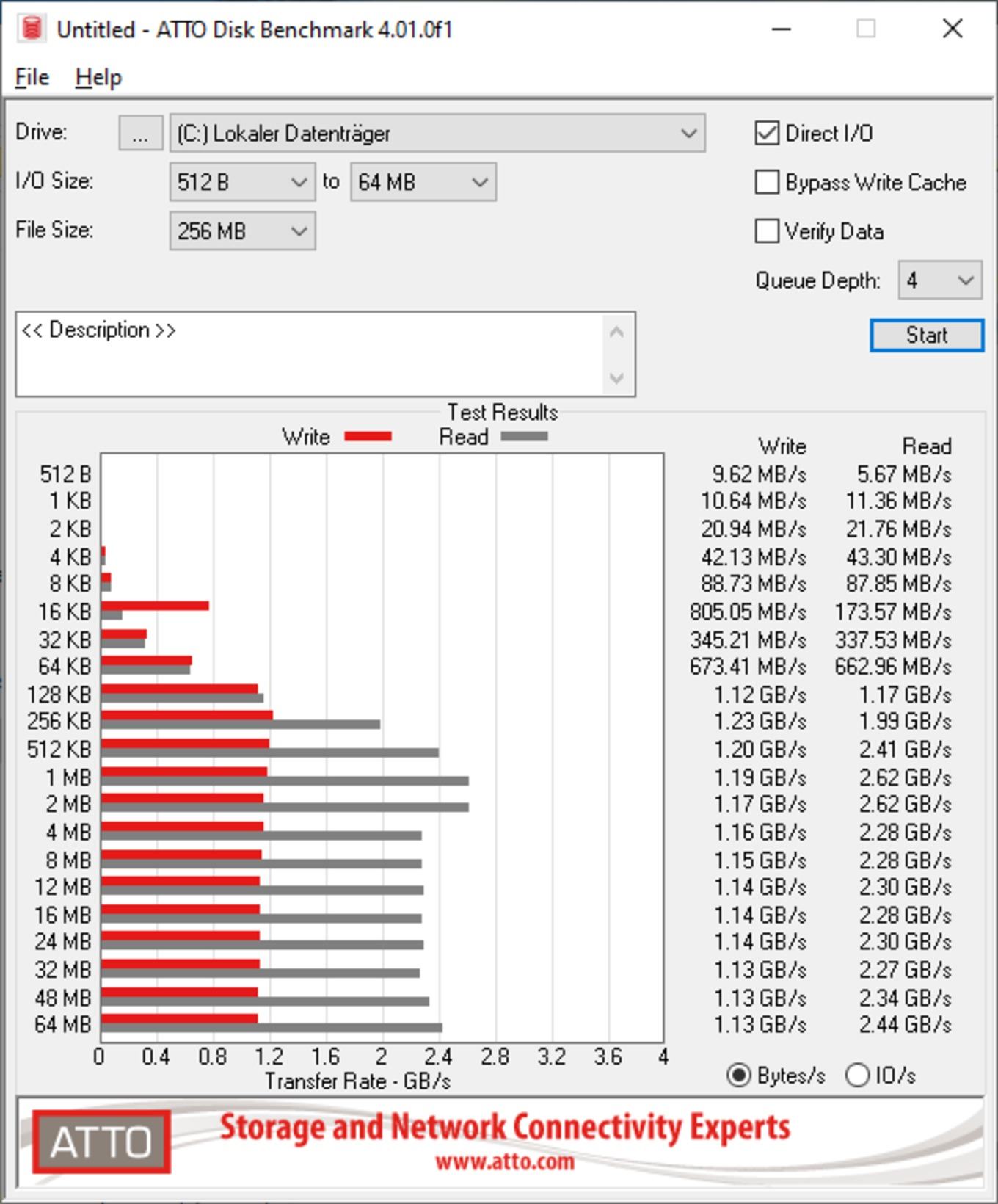
Task: Click the ATTO app icon in title bar
Action: click(x=32, y=29)
